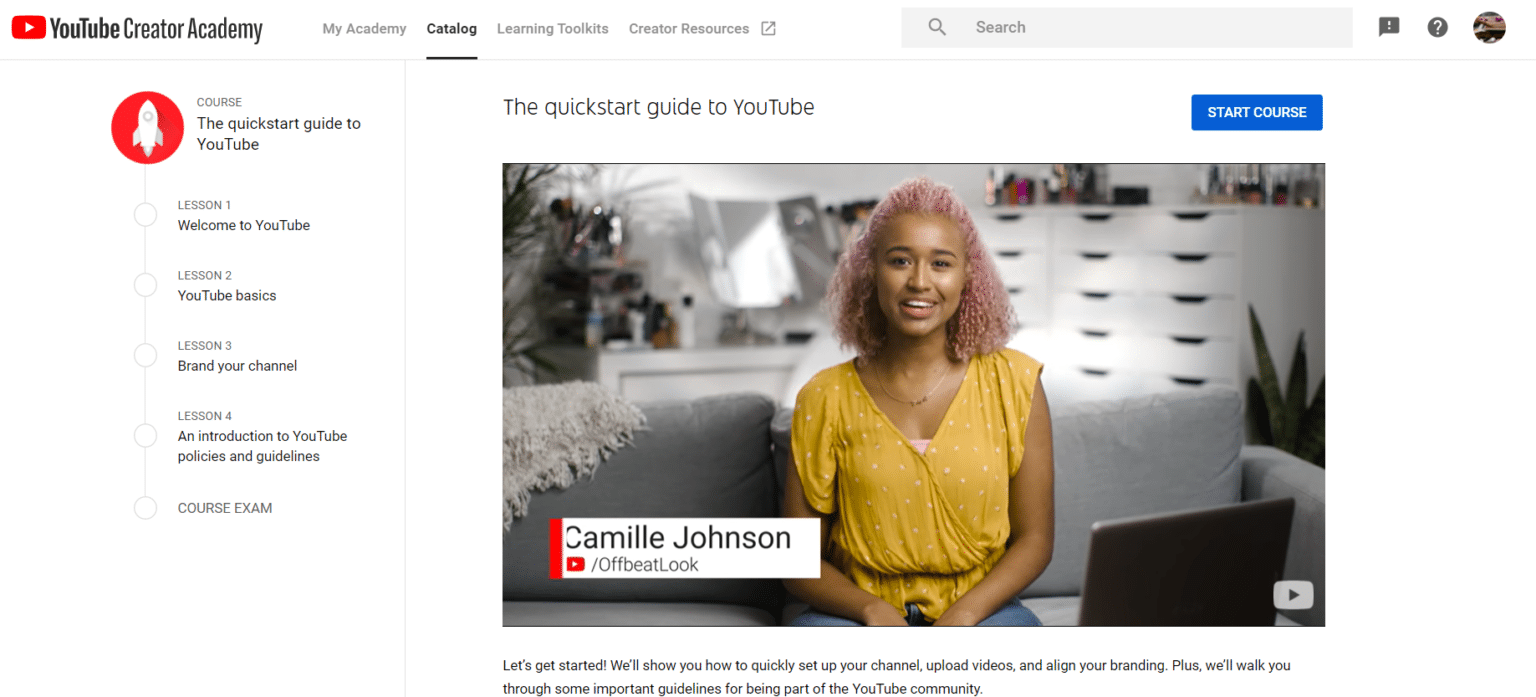Open the send feedback icon
This screenshot has height=697, width=1536.
point(1389,28)
